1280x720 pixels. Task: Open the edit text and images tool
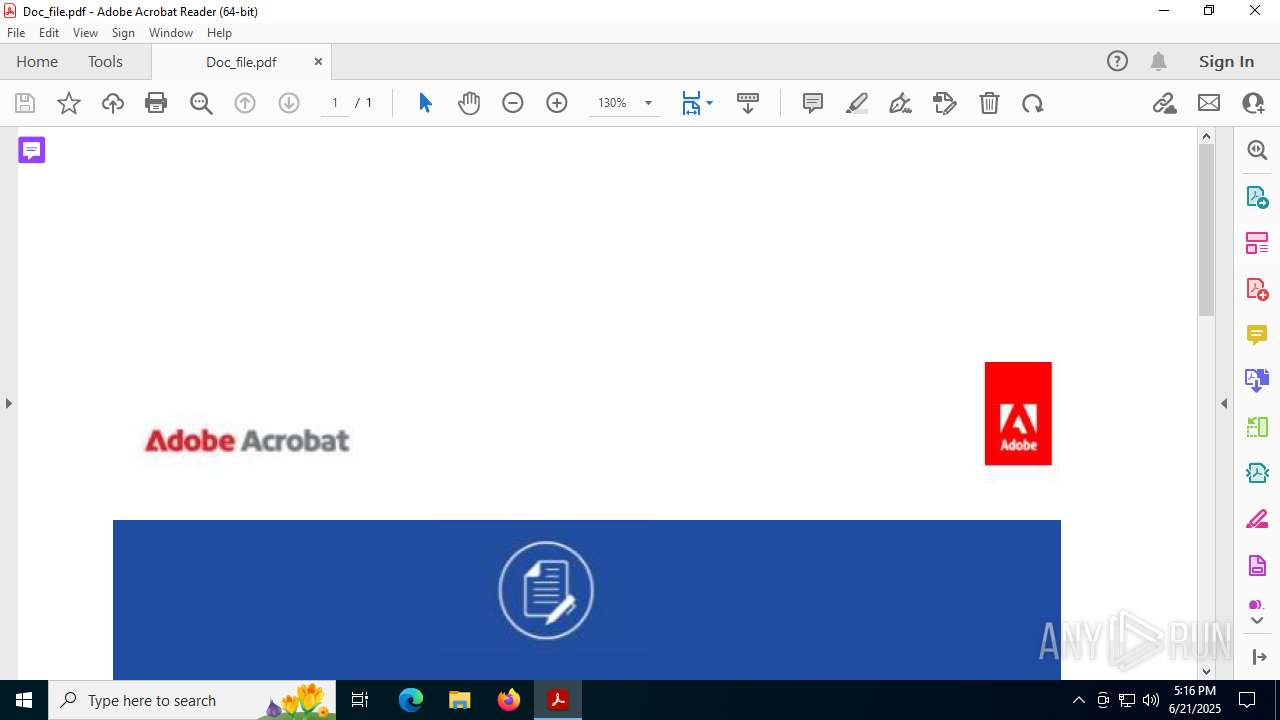(x=945, y=103)
